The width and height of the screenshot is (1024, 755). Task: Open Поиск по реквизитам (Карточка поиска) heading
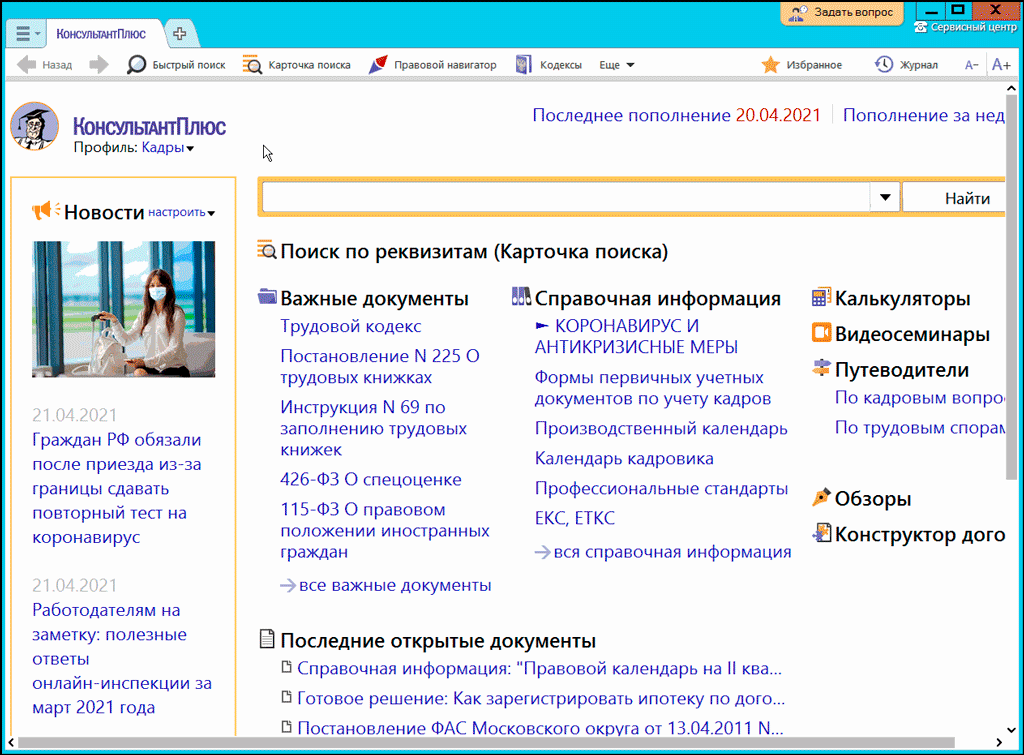[x=474, y=251]
